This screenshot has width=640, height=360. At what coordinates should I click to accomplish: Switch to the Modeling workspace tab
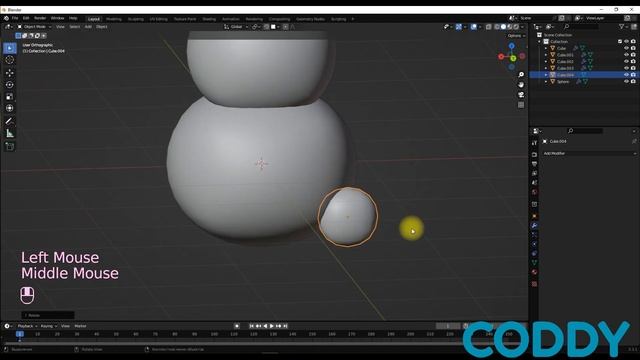click(114, 19)
